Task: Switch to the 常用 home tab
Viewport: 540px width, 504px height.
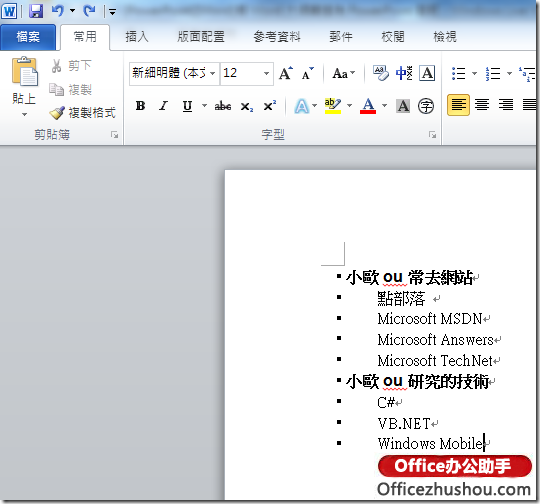Action: click(85, 37)
